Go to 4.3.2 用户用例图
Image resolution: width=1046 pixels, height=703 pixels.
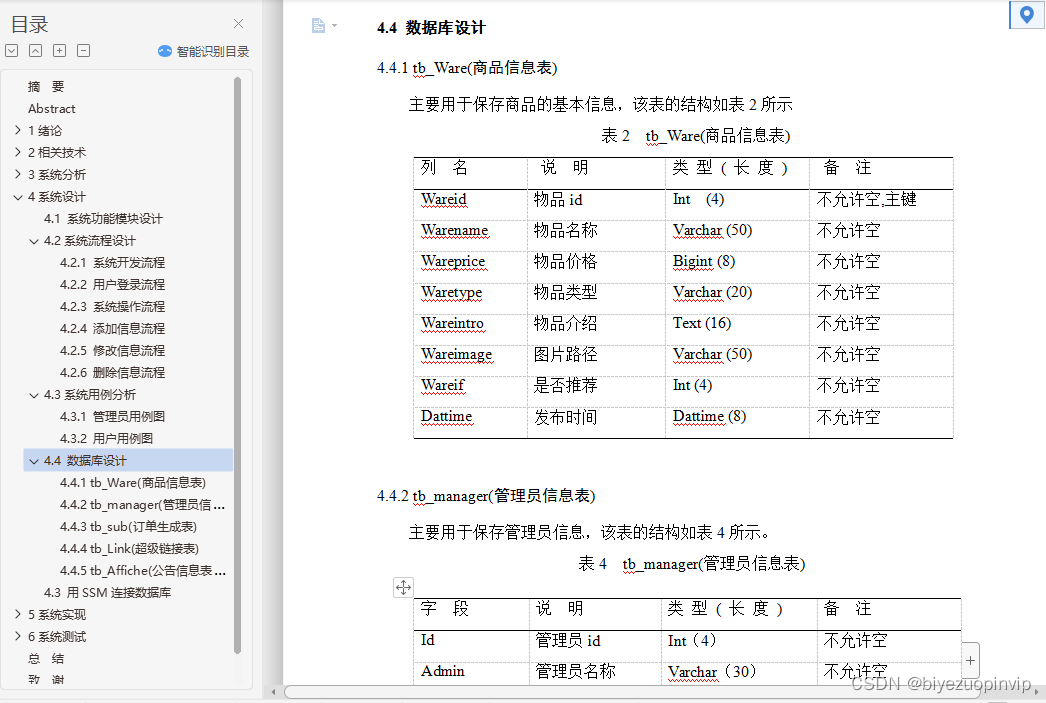coord(106,439)
